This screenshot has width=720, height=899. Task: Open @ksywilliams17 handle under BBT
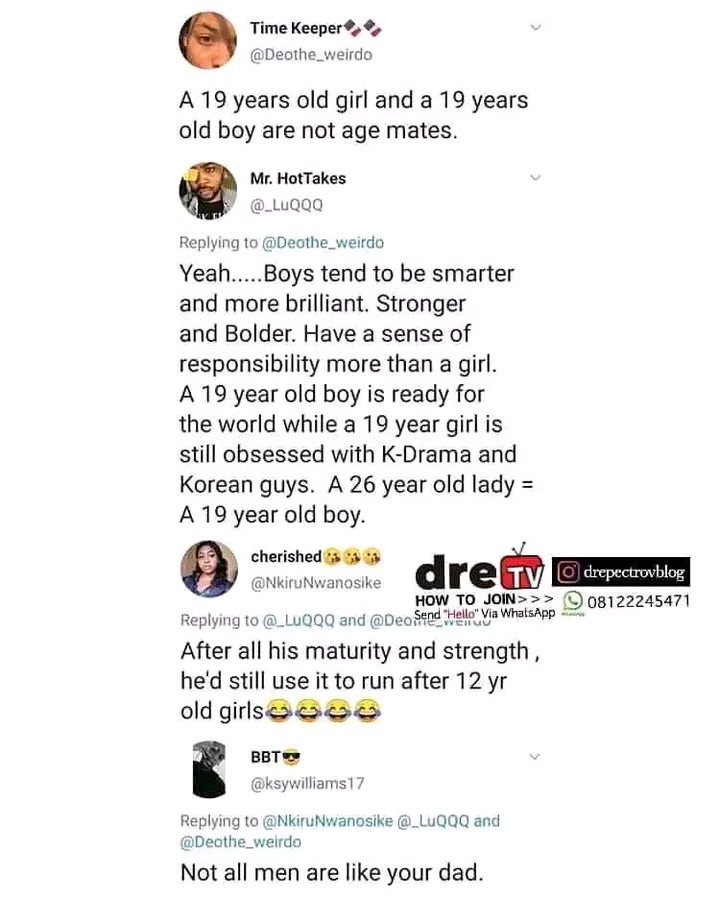pyautogui.click(x=307, y=784)
